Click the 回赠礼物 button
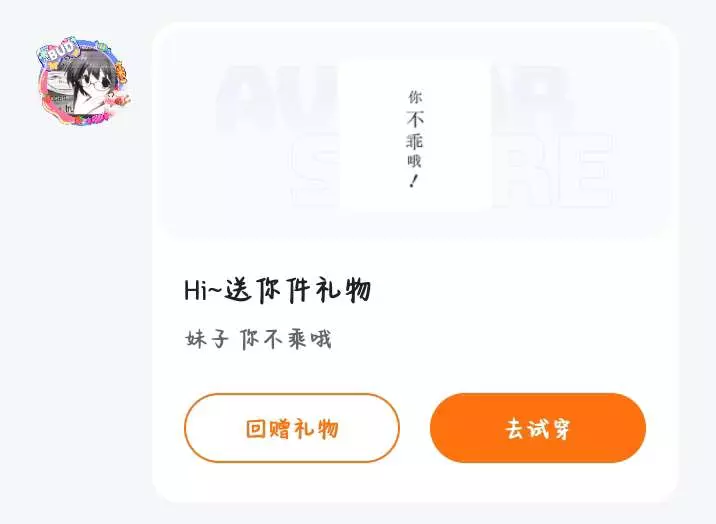The height and width of the screenshot is (524, 716). pos(292,428)
